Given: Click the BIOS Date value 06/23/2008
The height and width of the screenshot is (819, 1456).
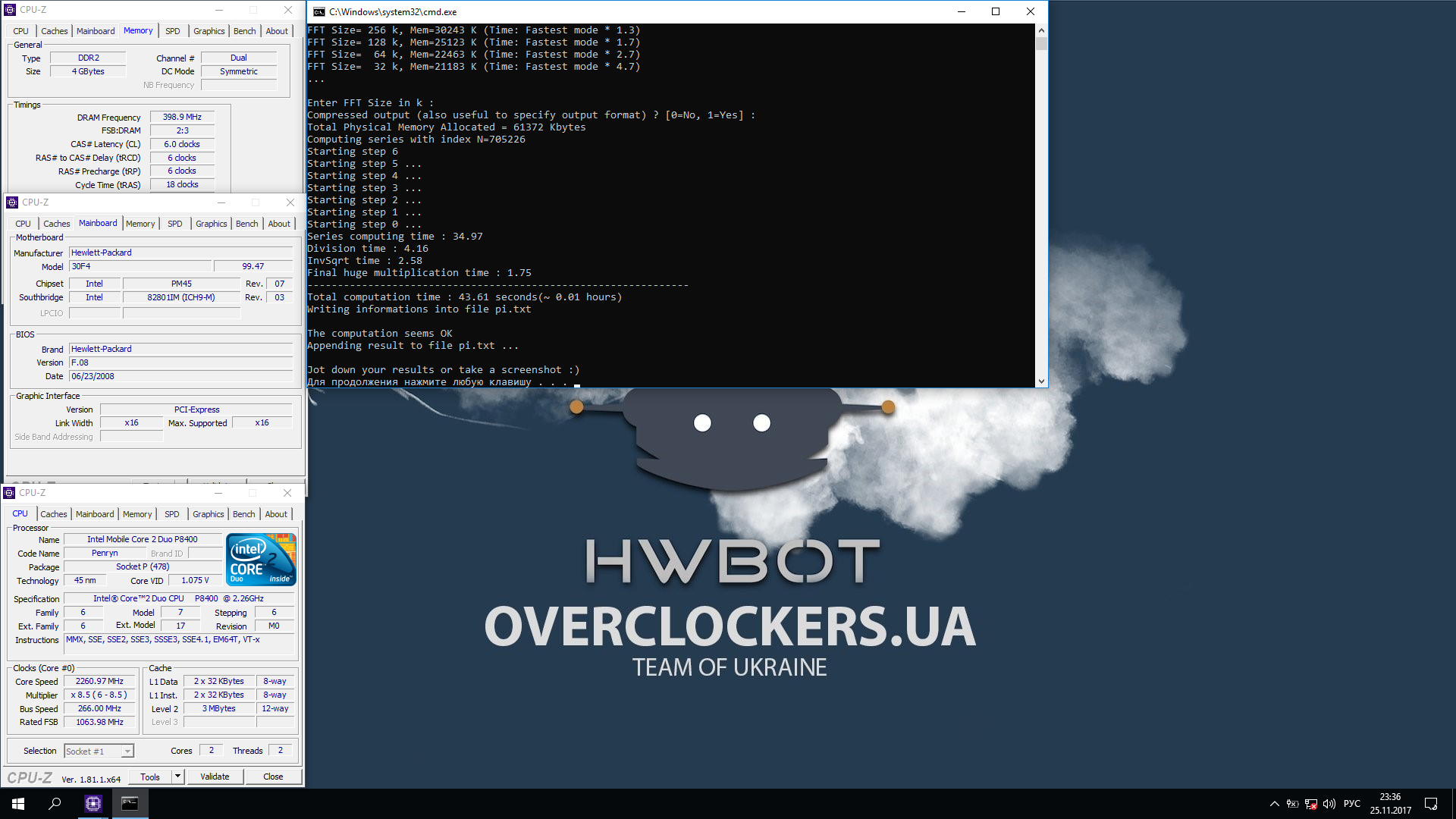Looking at the screenshot, I should (180, 376).
